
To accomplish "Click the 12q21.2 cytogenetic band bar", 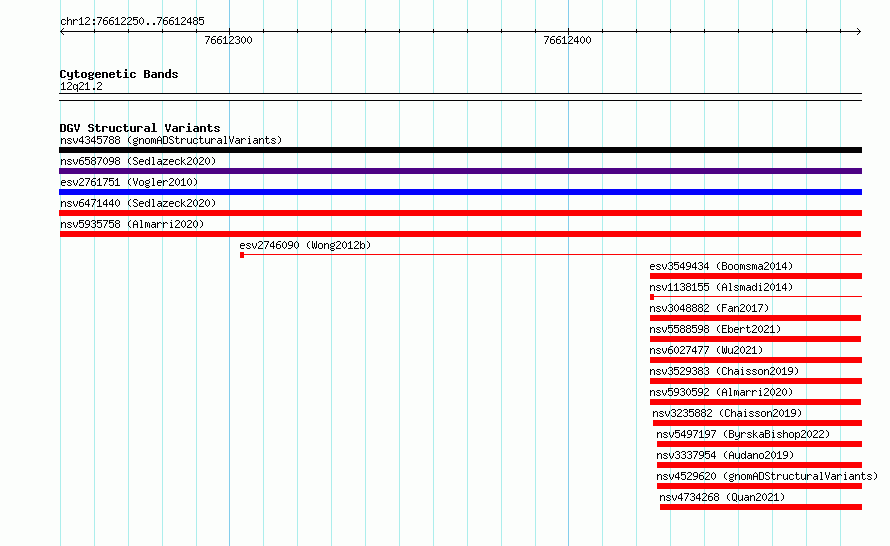I will (x=460, y=97).
